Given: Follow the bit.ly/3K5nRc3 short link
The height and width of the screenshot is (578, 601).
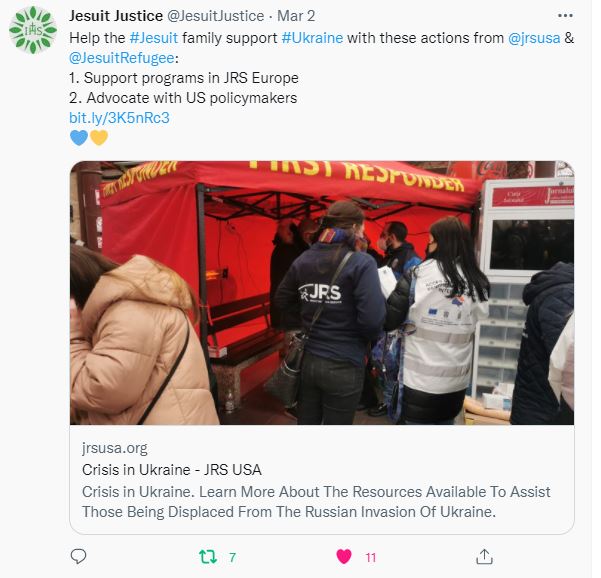Looking at the screenshot, I should (x=119, y=118).
